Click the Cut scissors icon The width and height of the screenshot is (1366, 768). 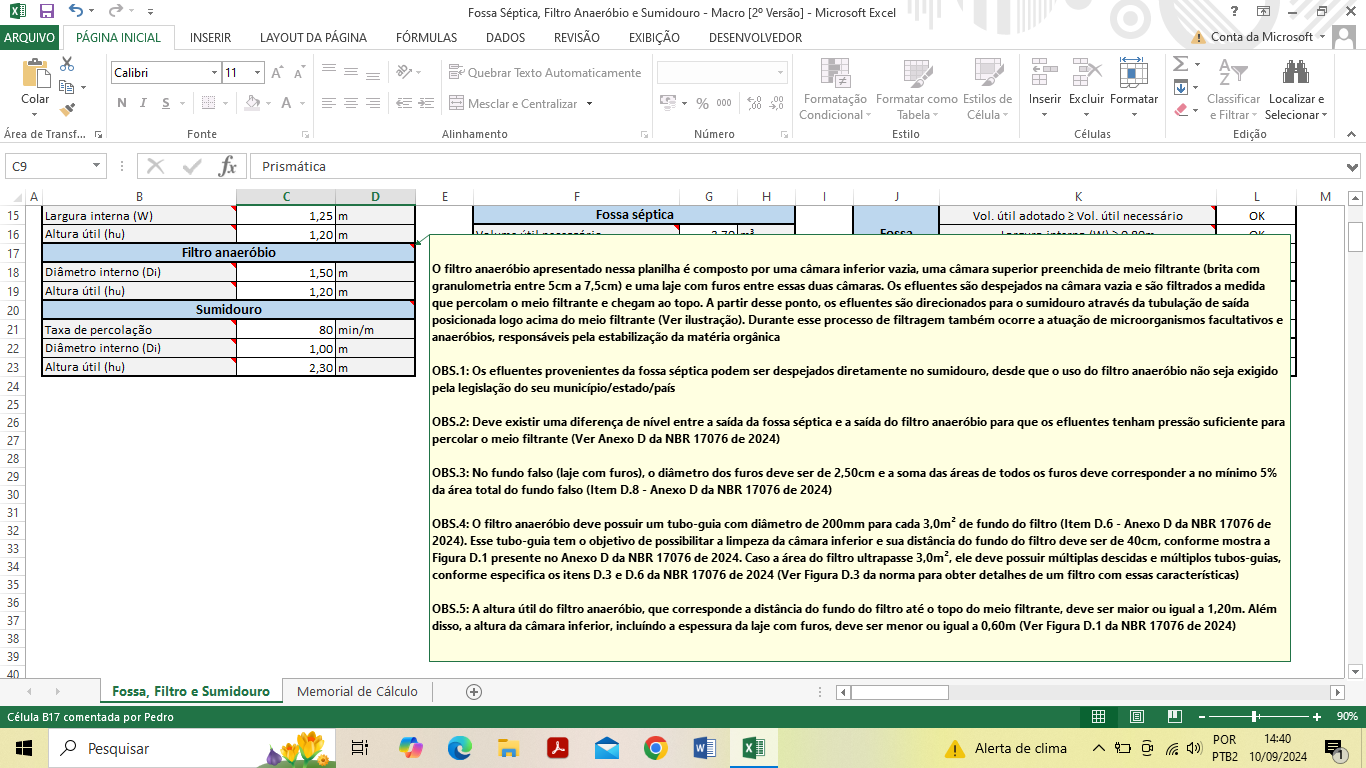coord(67,64)
